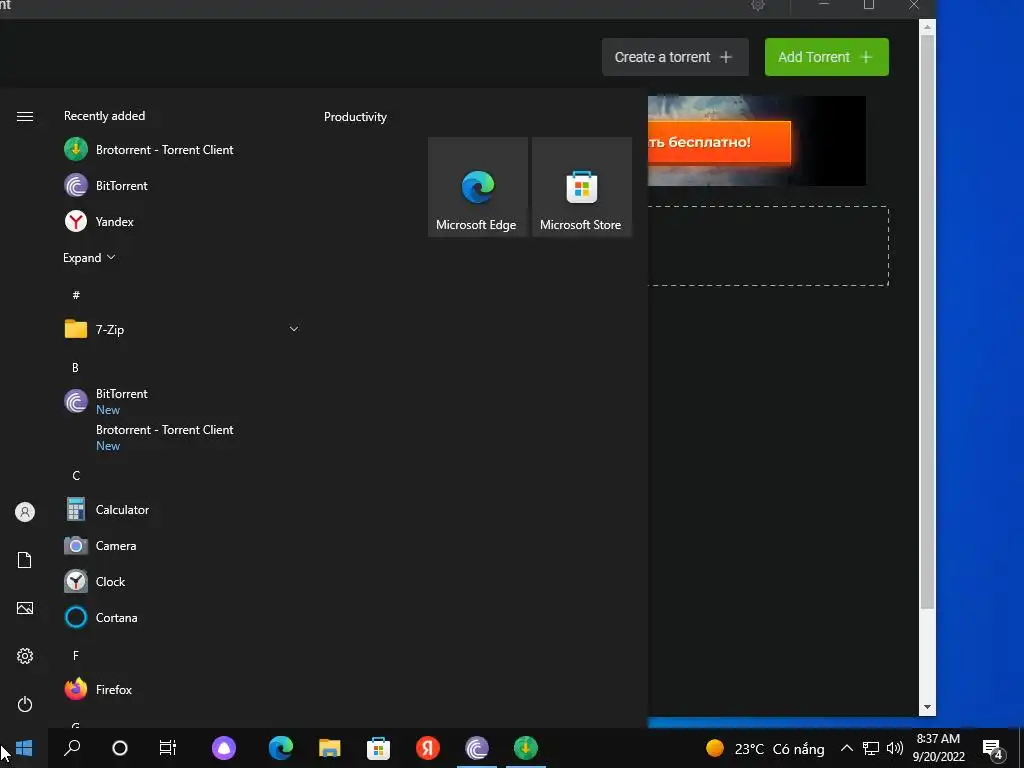Open volume icon in system tray
Screen dimensions: 1024x768
click(895, 748)
